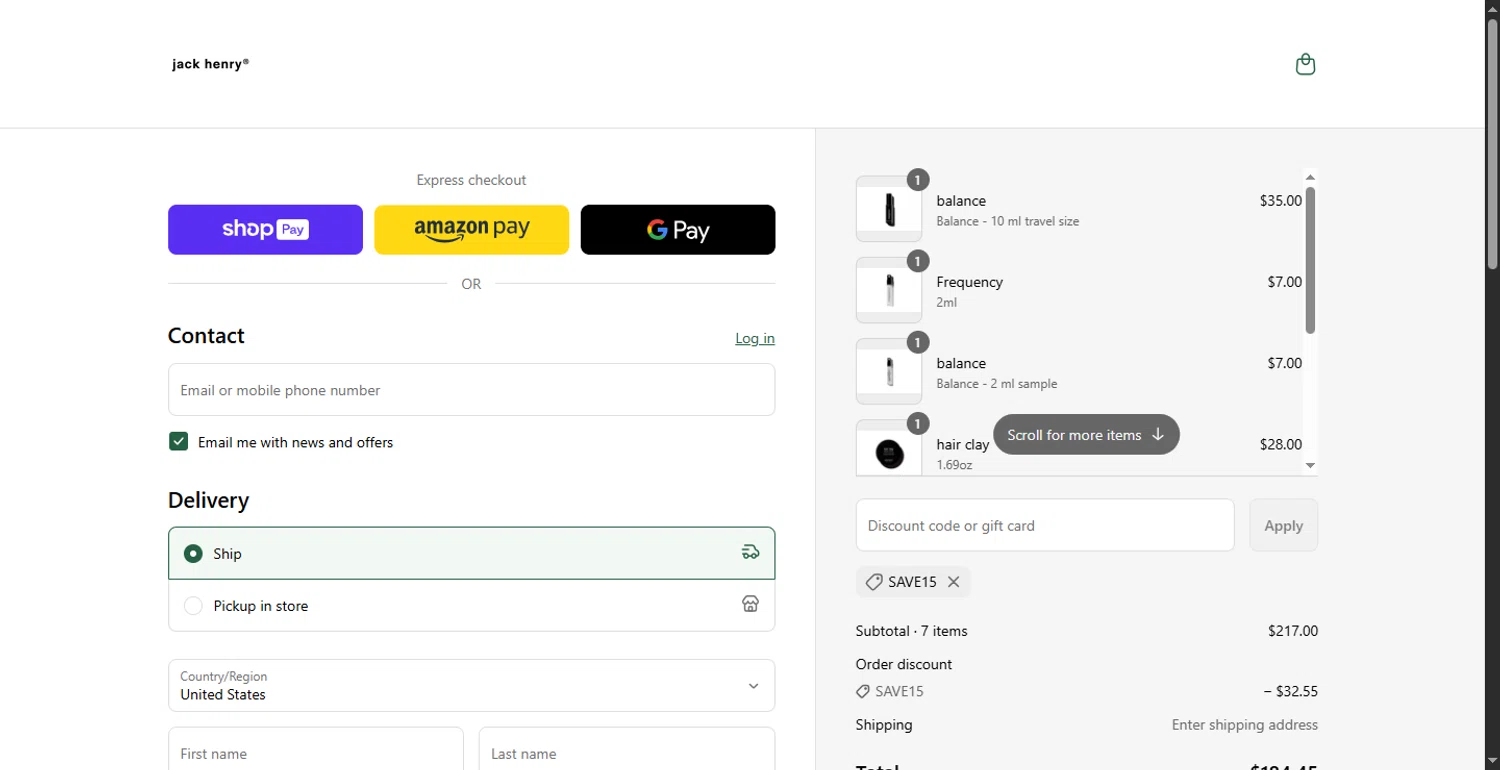The height and width of the screenshot is (770, 1500).
Task: Click the SAVE15 tag icon under Order discount
Action: [x=863, y=691]
